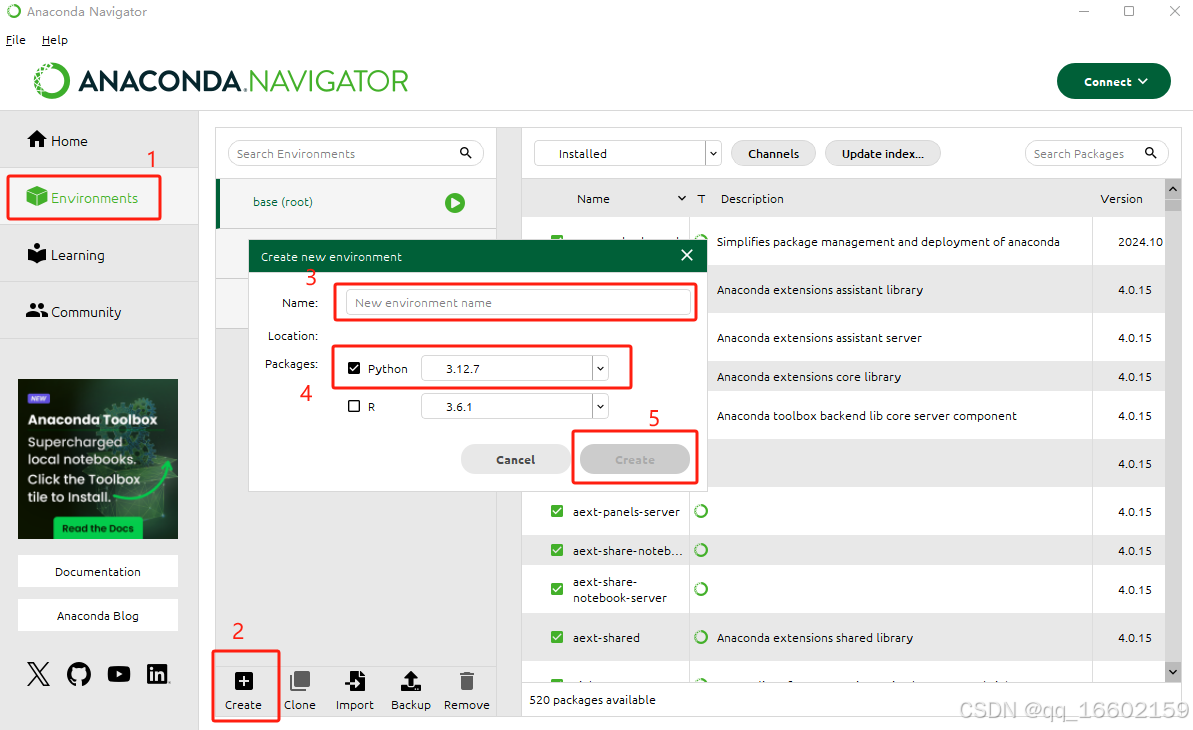
Task: Open the Help menu
Action: 55,40
